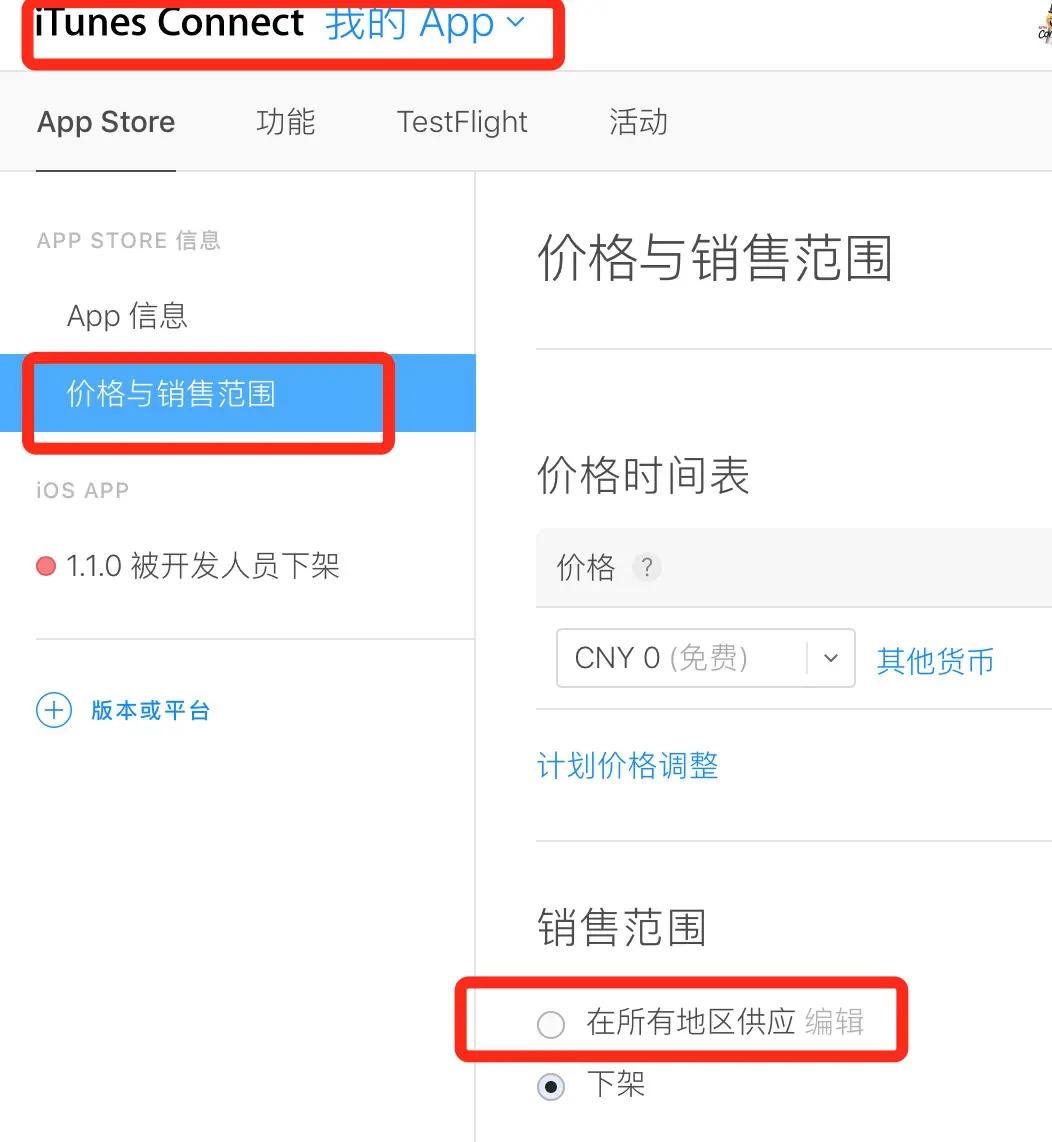
Task: Click the question mark help icon next to 价格
Action: [x=646, y=567]
